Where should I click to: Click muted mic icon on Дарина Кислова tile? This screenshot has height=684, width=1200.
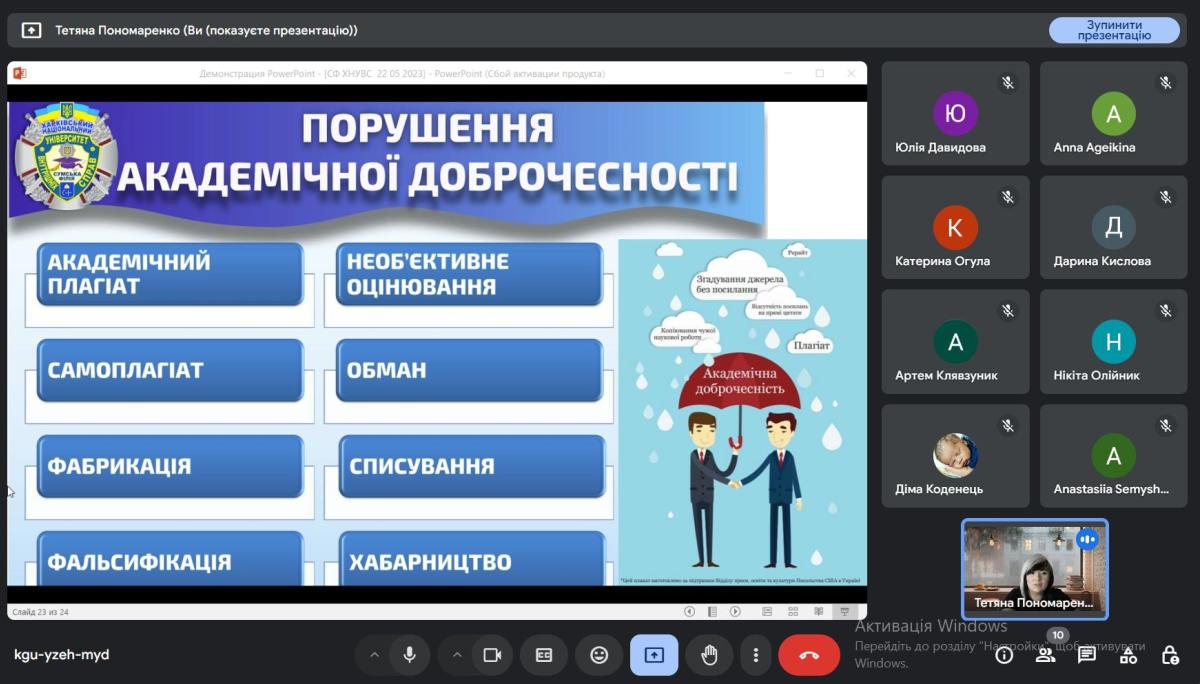click(x=1166, y=197)
